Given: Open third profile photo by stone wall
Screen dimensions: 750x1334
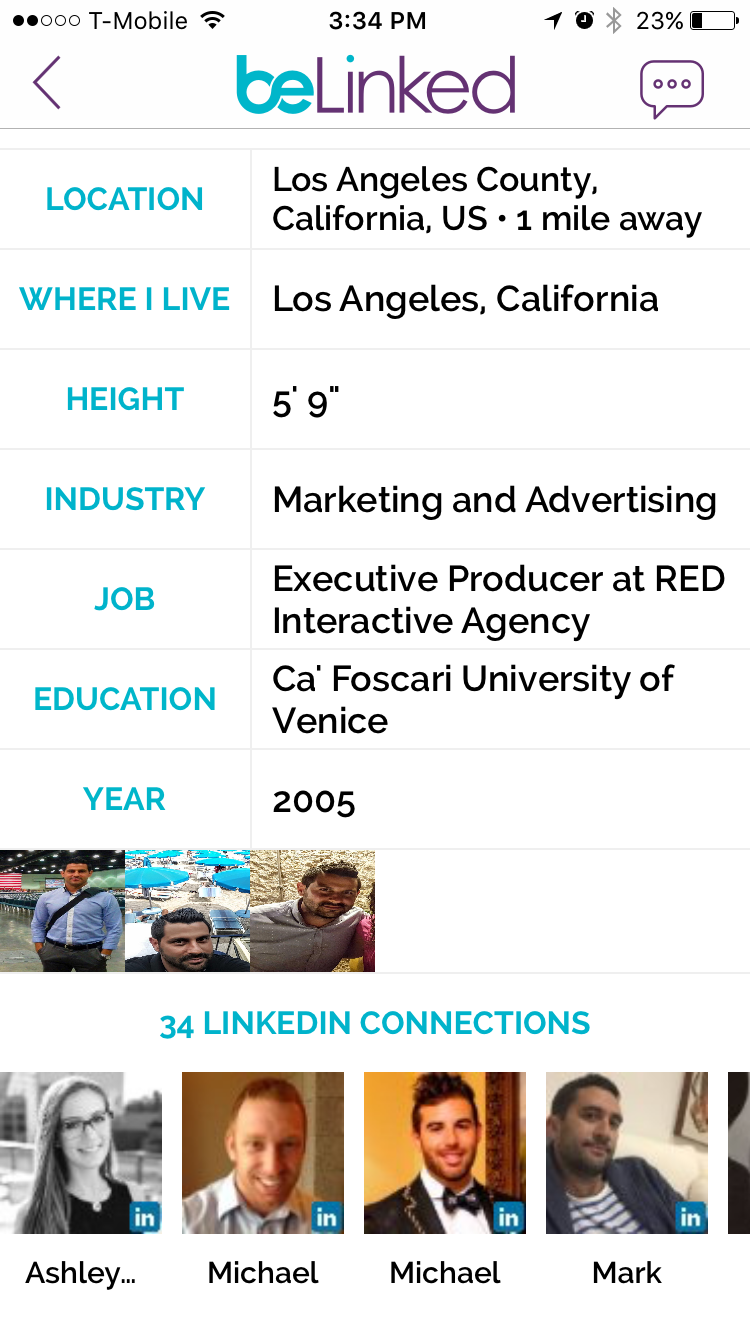Looking at the screenshot, I should click(x=312, y=911).
